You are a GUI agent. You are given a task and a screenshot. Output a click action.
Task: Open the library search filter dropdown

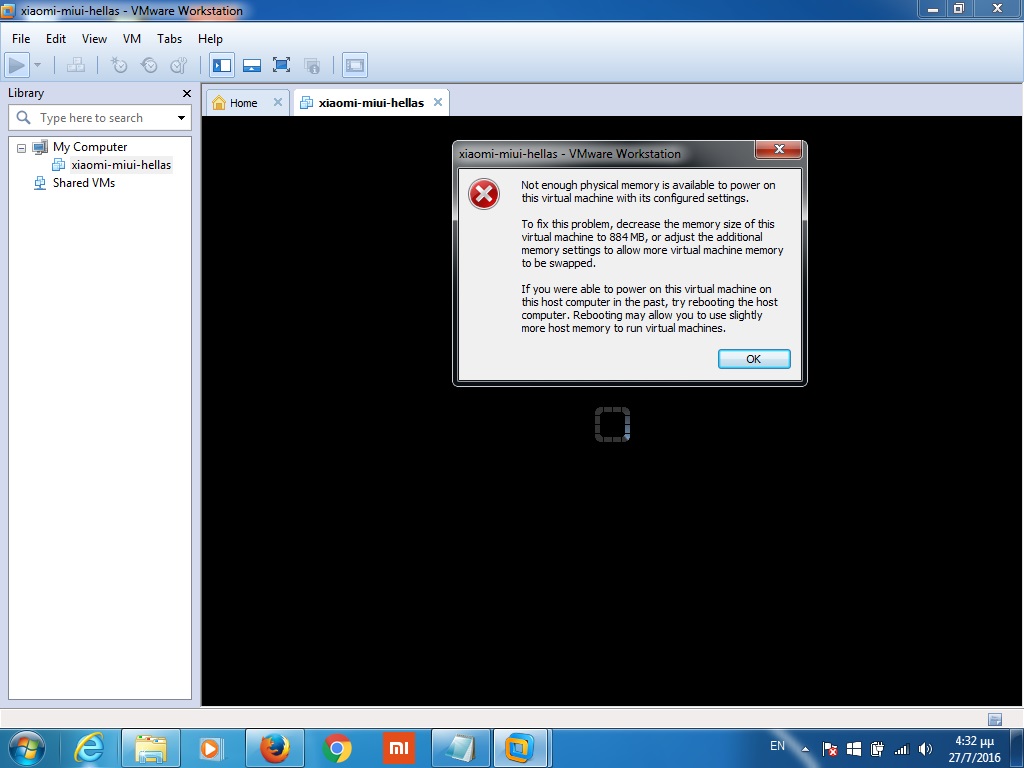tap(181, 118)
